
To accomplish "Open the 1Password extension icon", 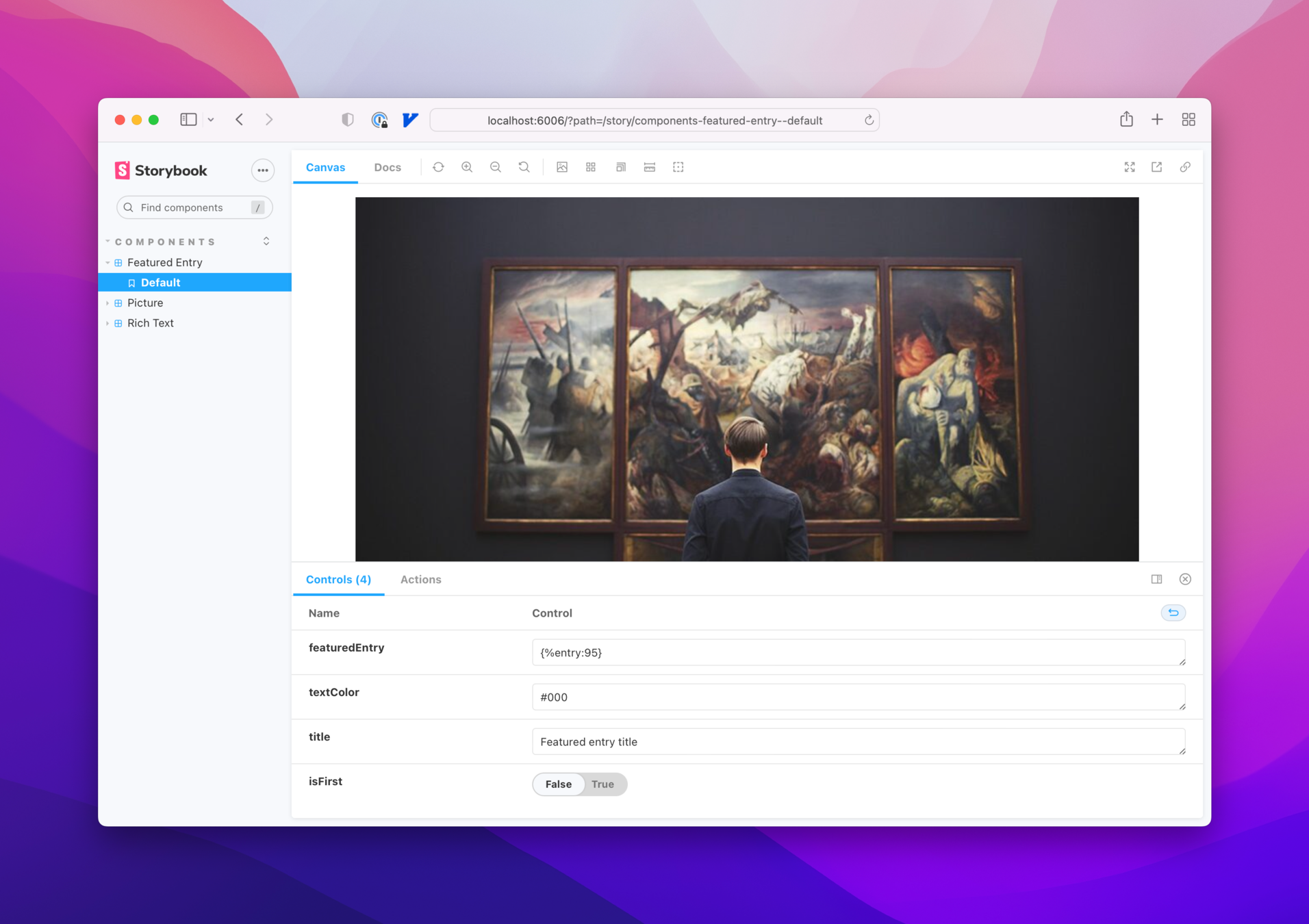I will (379, 120).
